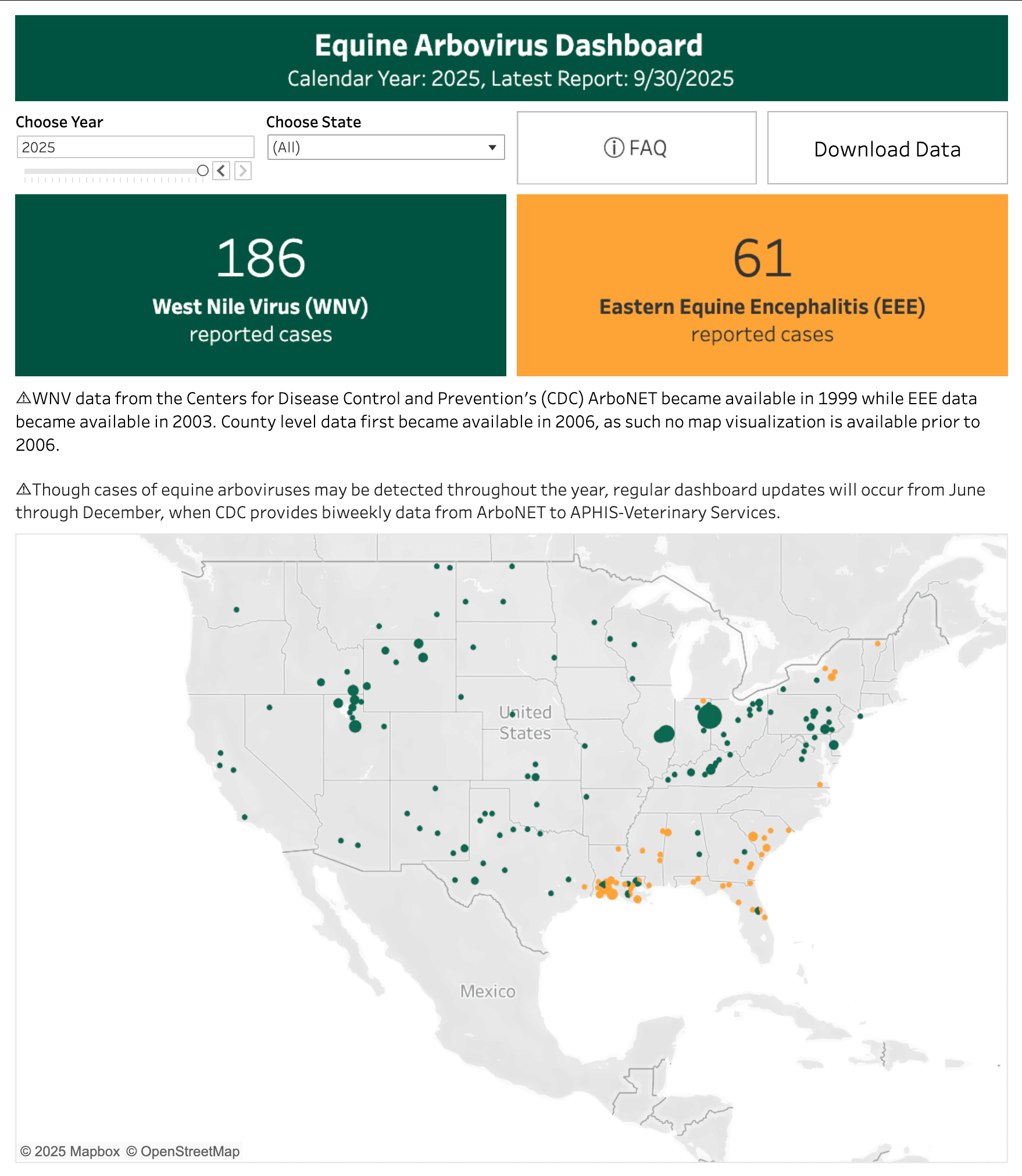Open the OpenStreetMap attribution link
Screen dimensions: 1022x1176
click(x=183, y=1152)
